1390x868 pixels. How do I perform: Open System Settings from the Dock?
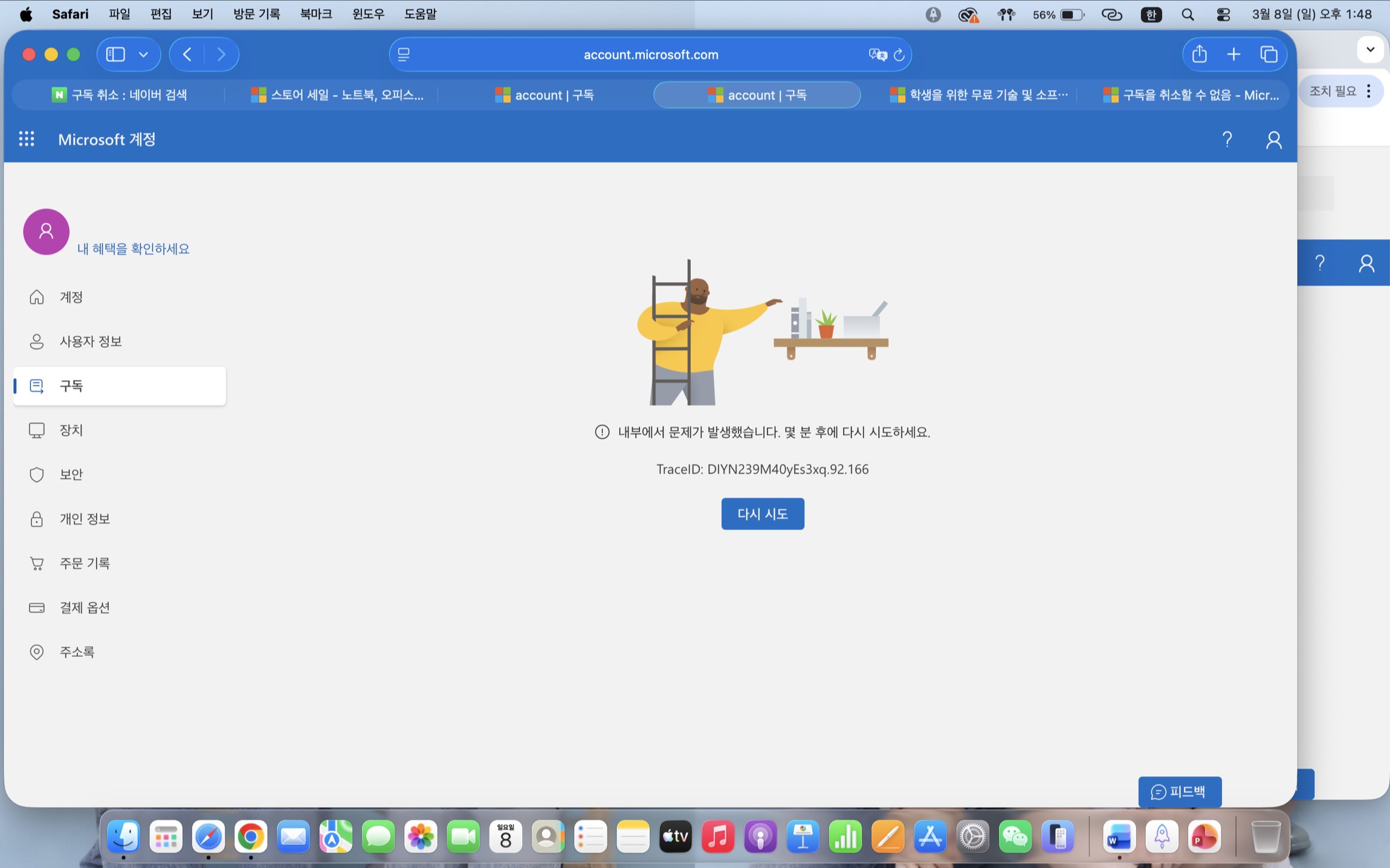point(972,837)
